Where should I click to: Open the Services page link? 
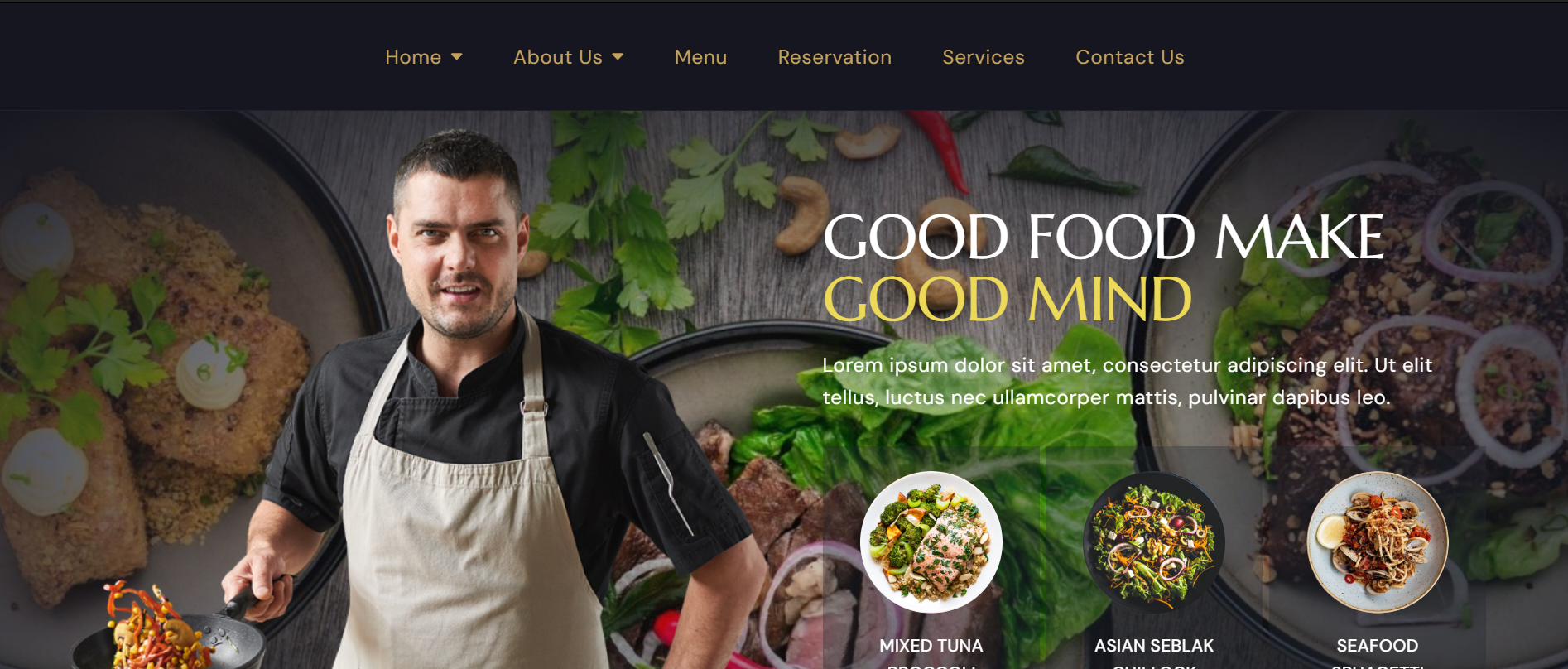[x=984, y=57]
